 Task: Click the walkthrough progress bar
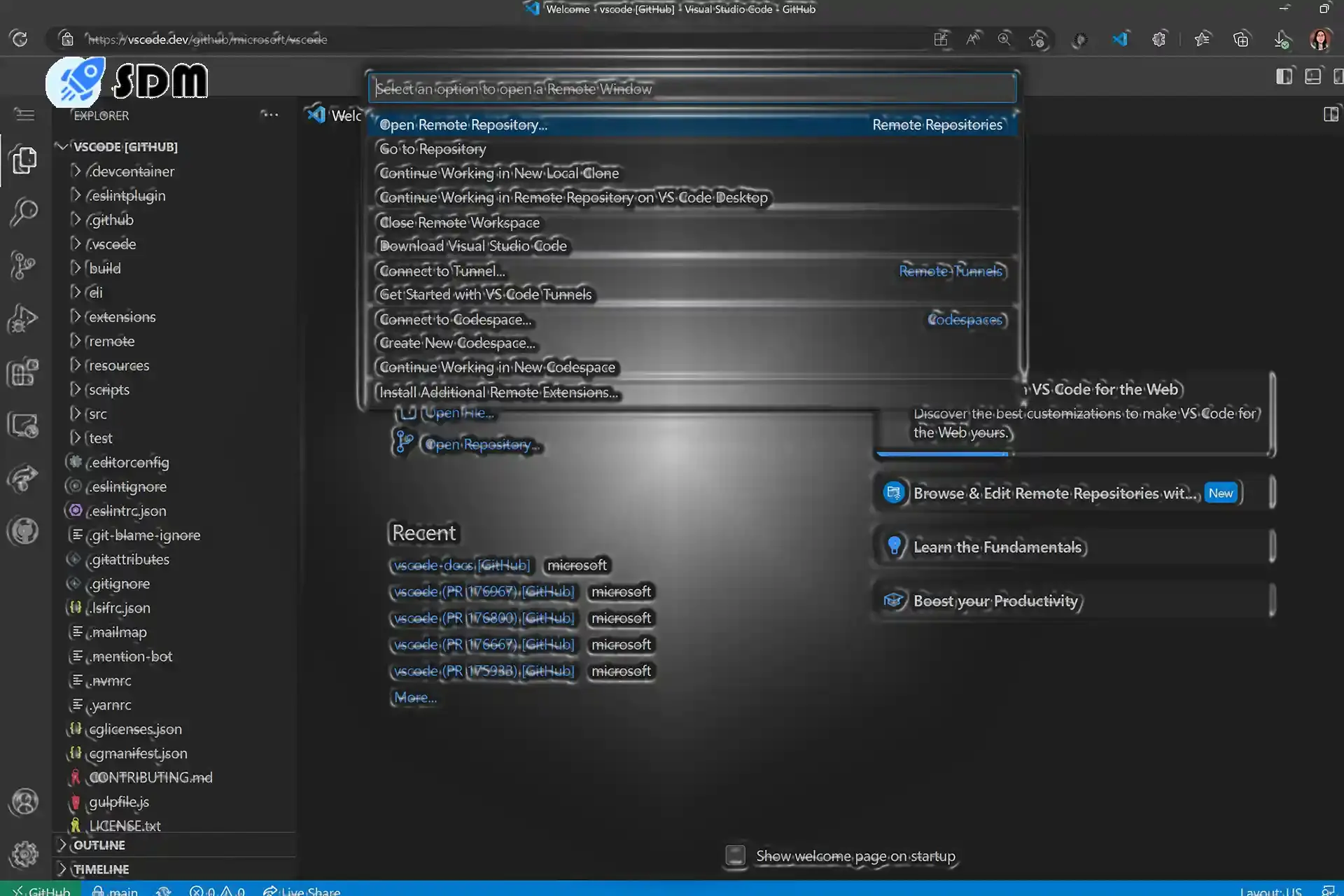pos(1074,454)
